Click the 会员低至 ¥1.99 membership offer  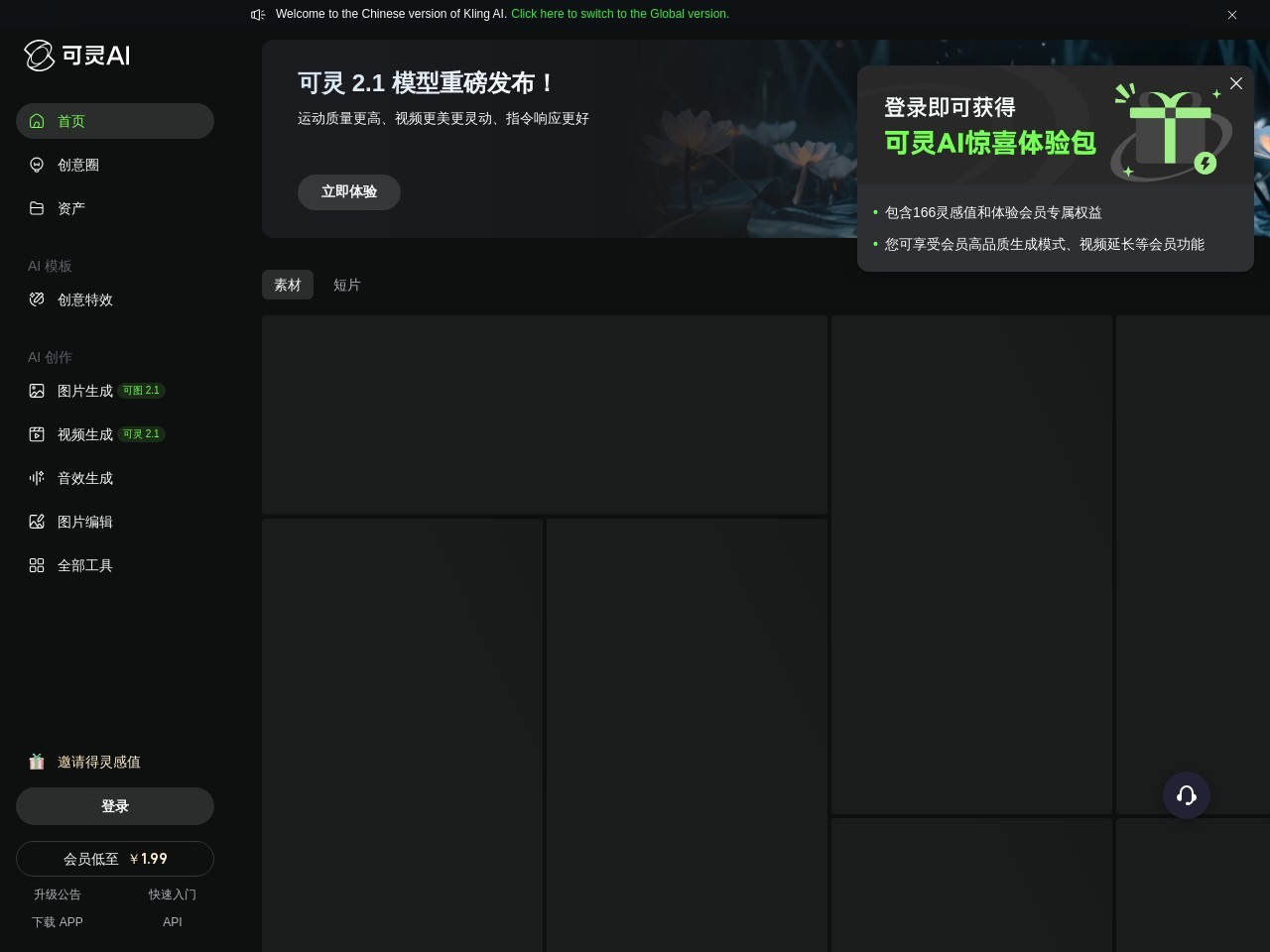click(x=115, y=859)
